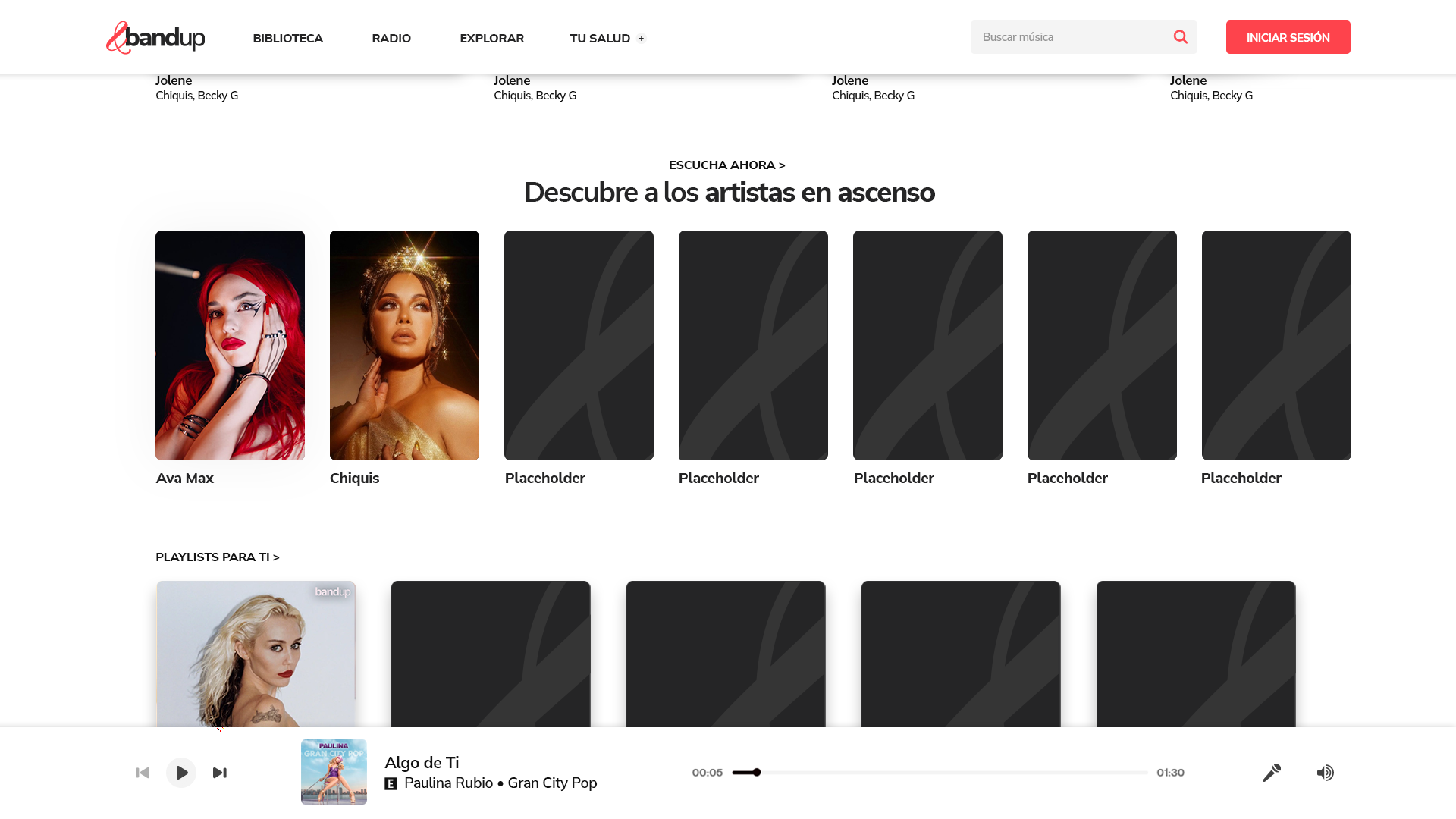Image resolution: width=1456 pixels, height=819 pixels.
Task: Open the Ava Max artist image
Action: coord(230,345)
